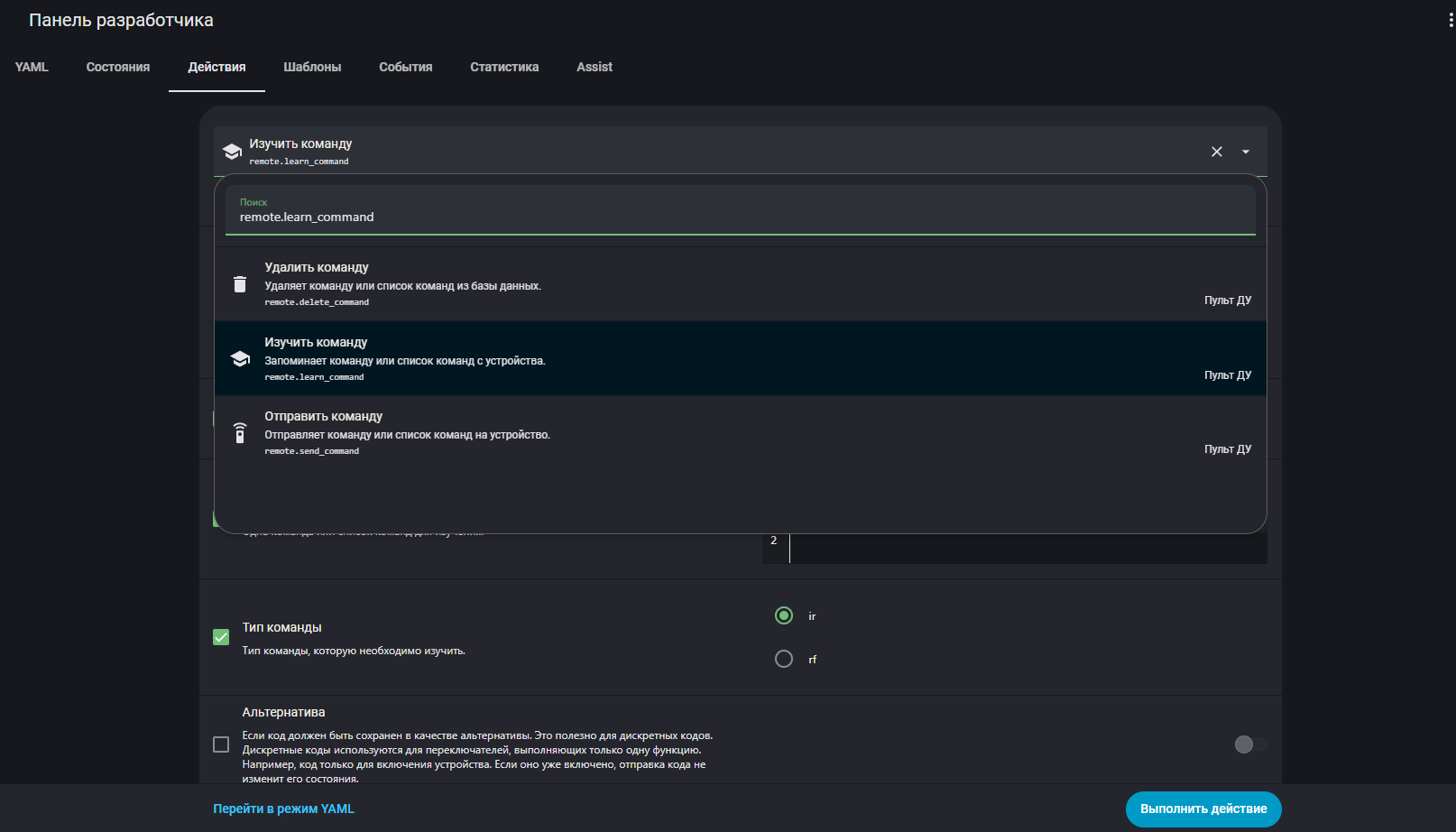
Task: Select the rf radio button
Action: (x=784, y=659)
